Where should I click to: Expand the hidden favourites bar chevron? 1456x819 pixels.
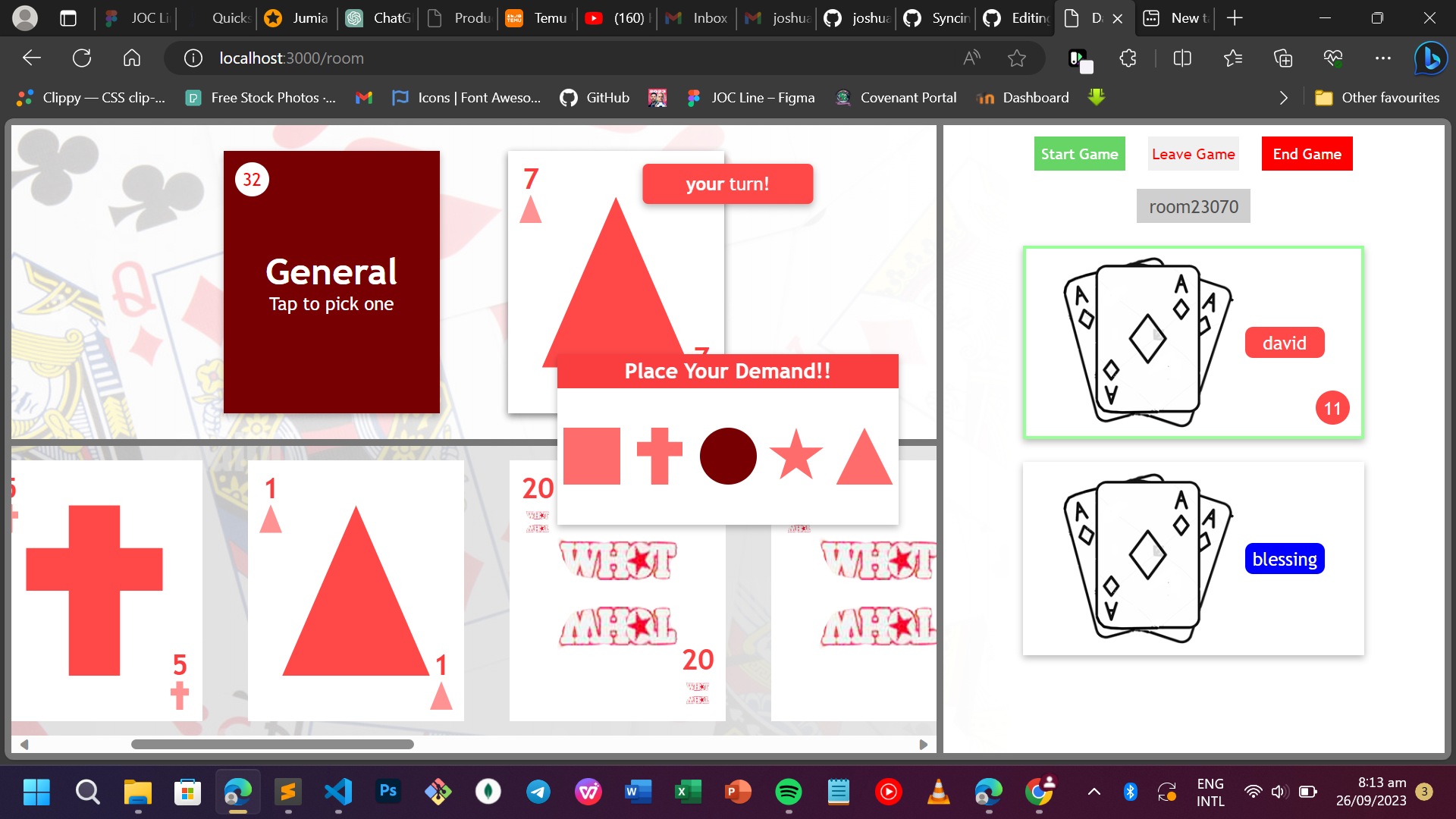[x=1283, y=98]
